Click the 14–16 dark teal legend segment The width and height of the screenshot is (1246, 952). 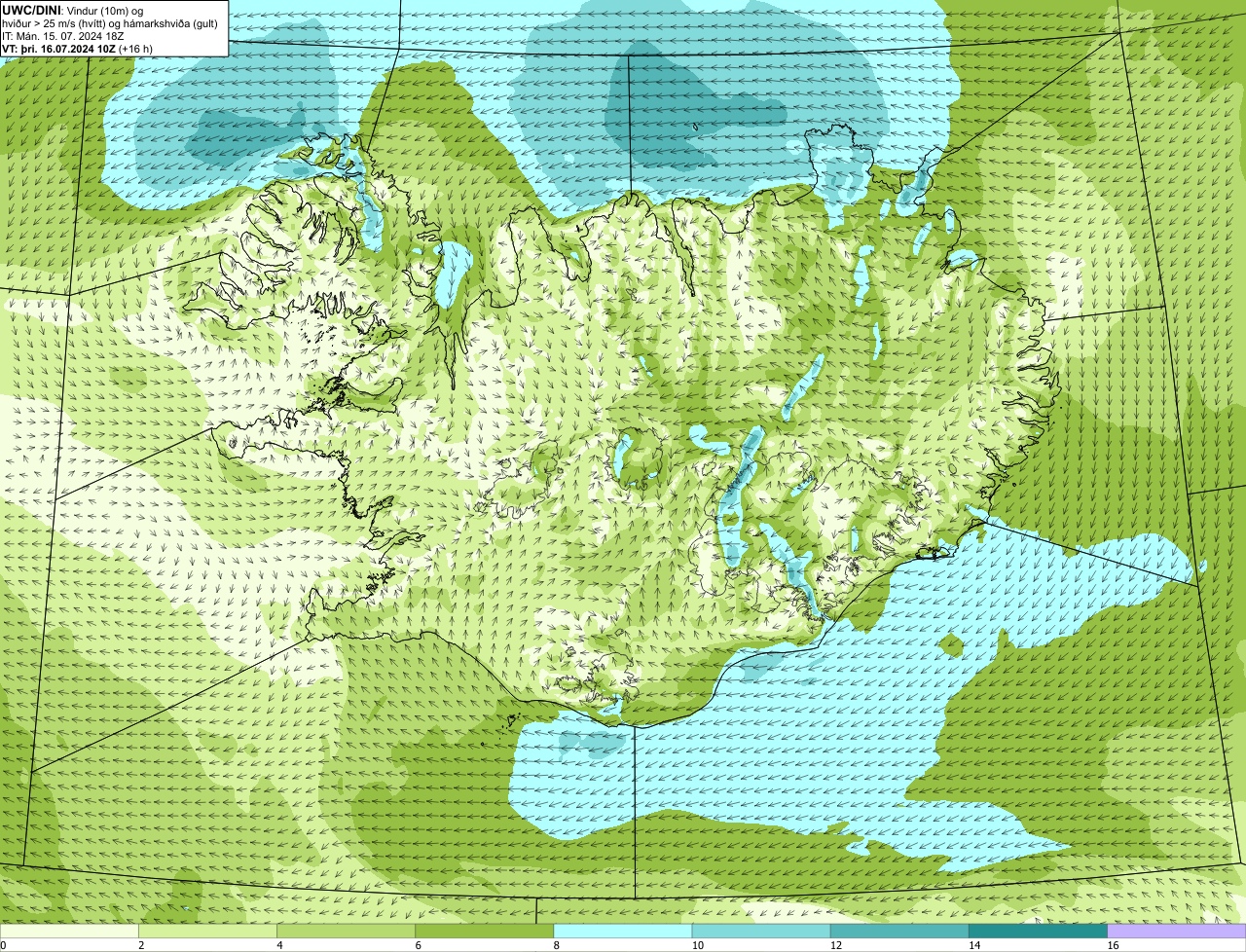coord(1039,931)
